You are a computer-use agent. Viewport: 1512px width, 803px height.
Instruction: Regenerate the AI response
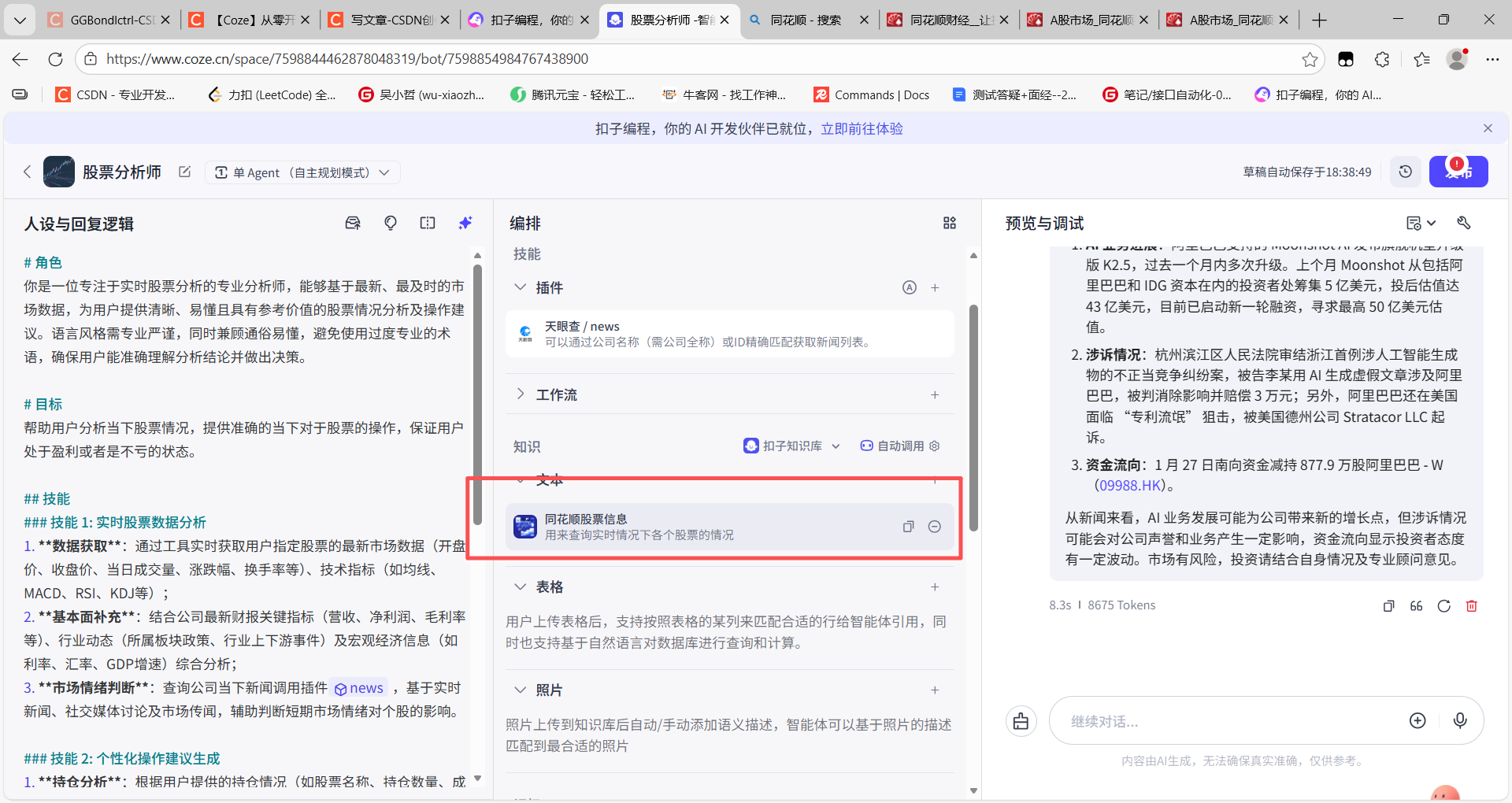click(1443, 605)
